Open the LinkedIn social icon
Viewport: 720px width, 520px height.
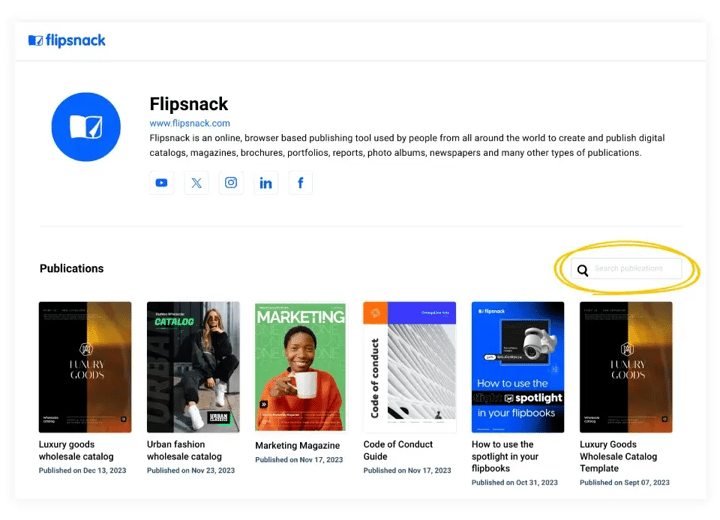(266, 183)
